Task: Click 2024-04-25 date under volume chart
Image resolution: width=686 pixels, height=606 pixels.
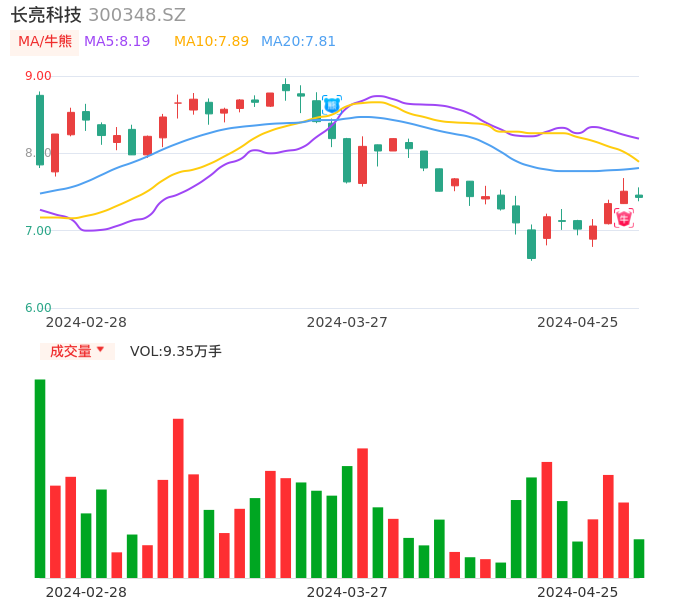Action: coord(578,592)
